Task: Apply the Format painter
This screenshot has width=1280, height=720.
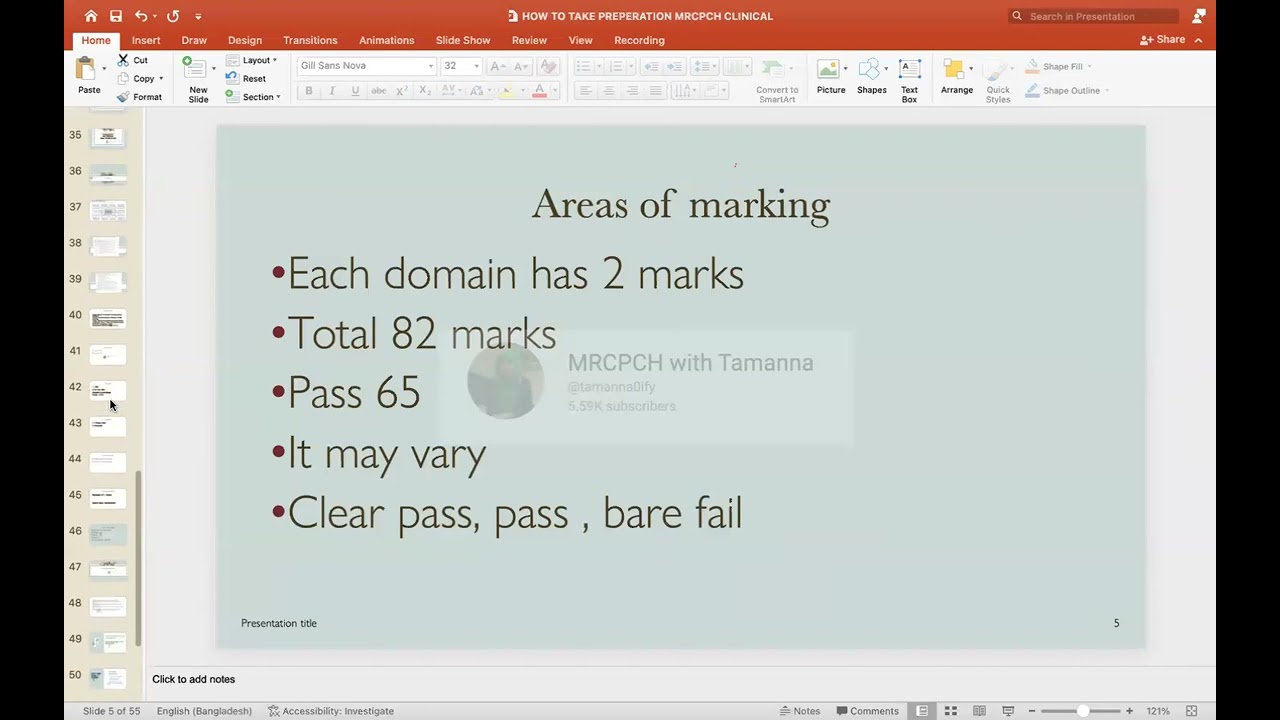Action: [x=139, y=97]
